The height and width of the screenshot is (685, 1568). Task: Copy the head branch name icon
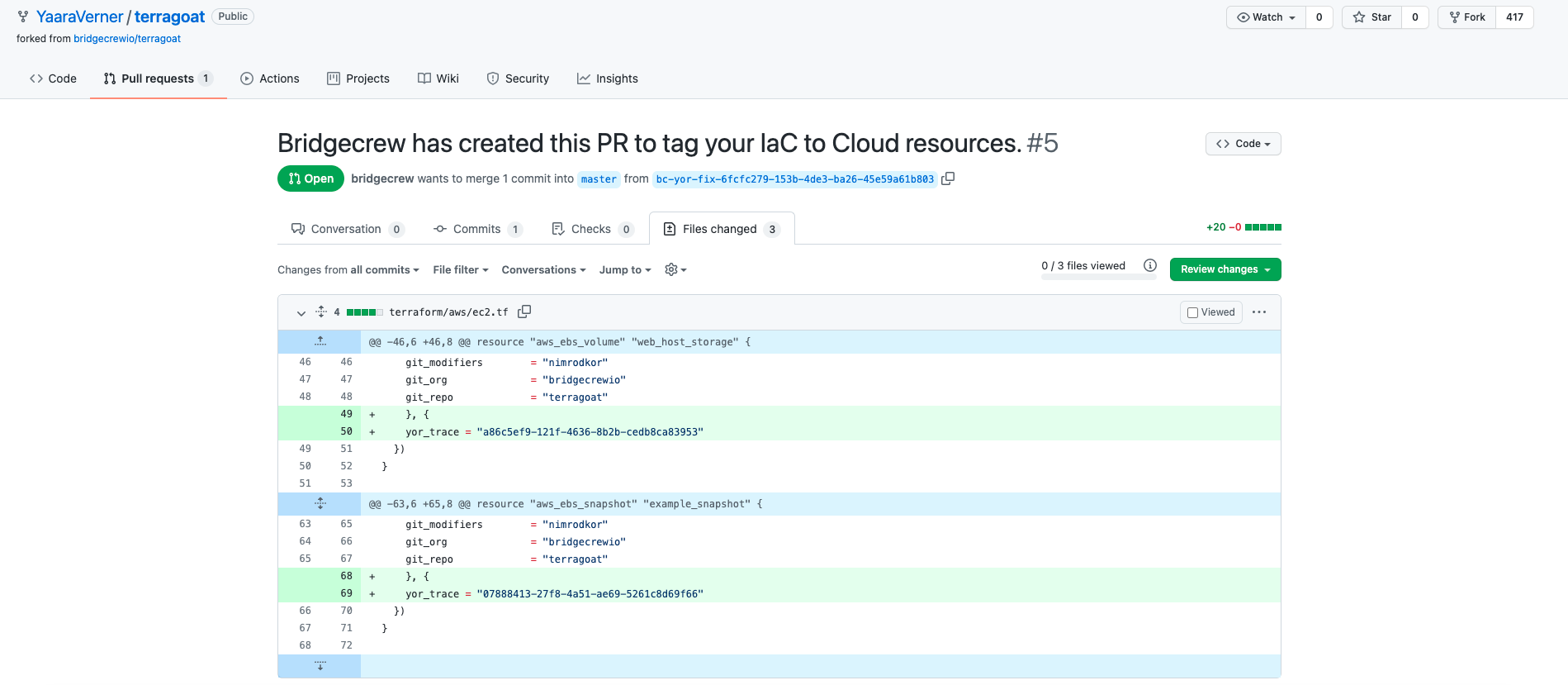tap(948, 178)
